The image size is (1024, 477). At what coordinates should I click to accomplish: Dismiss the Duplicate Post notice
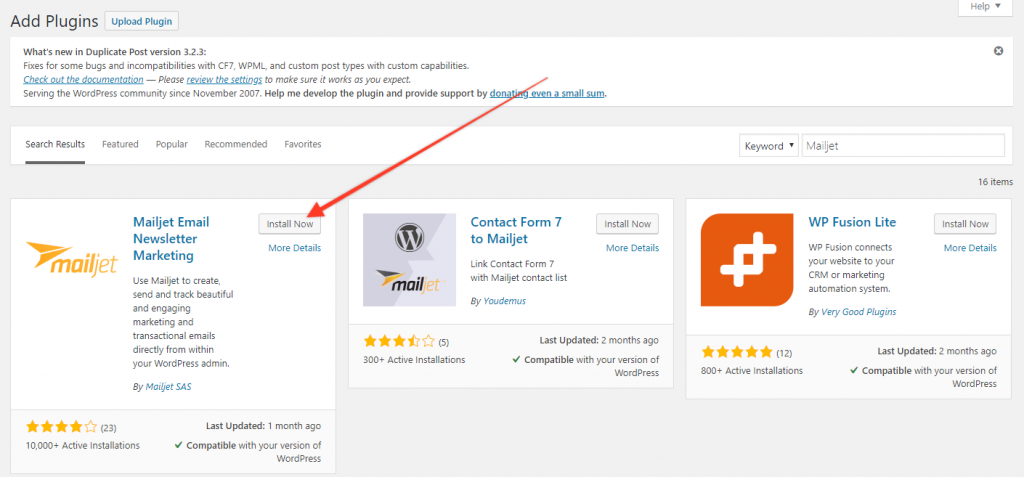(998, 51)
